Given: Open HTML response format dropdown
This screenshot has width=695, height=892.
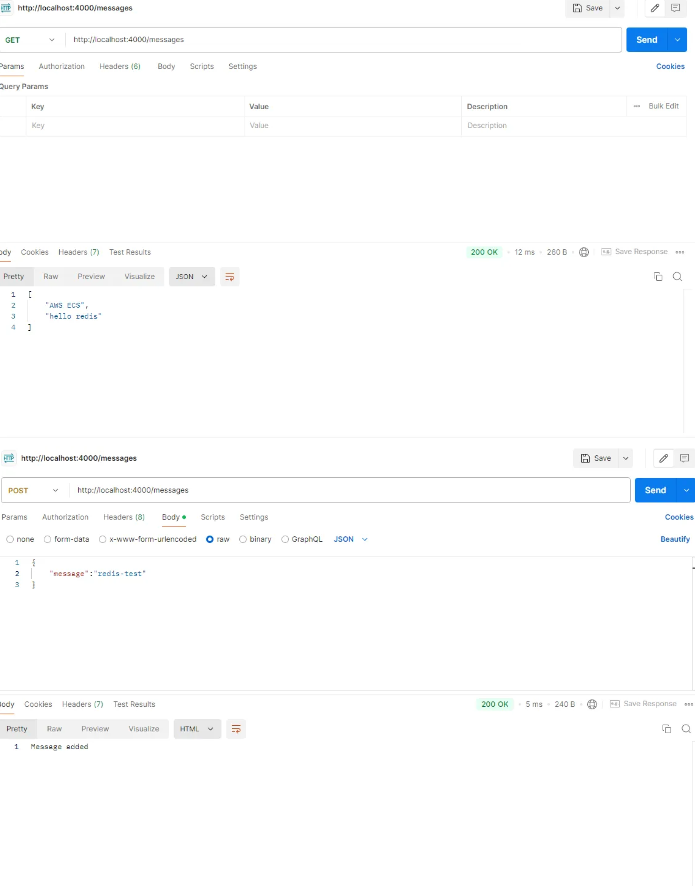Looking at the screenshot, I should 197,729.
